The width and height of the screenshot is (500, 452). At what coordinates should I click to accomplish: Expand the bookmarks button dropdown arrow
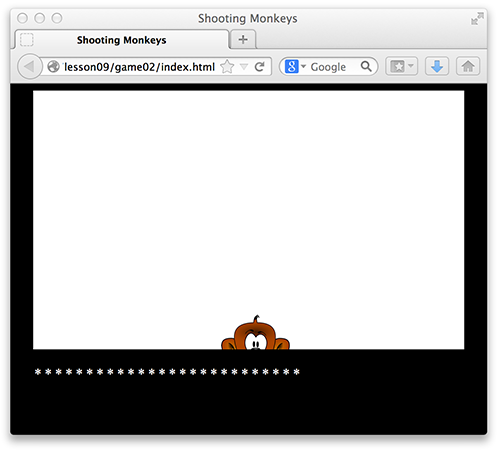coord(411,66)
